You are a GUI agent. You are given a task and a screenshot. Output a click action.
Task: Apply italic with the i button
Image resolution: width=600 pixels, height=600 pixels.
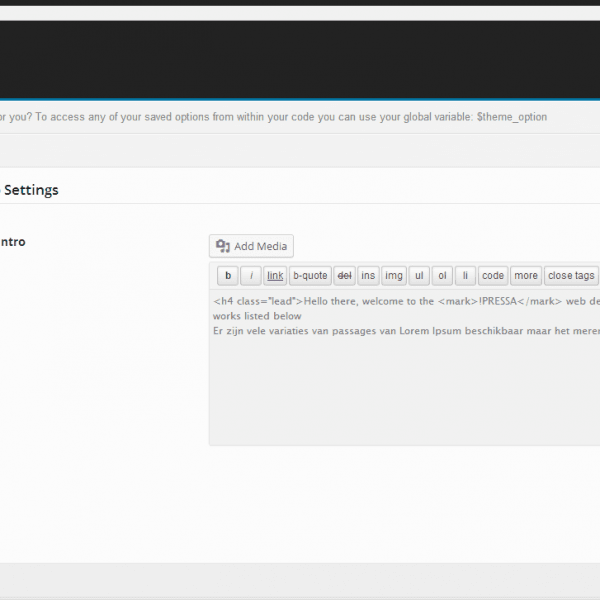(x=251, y=276)
